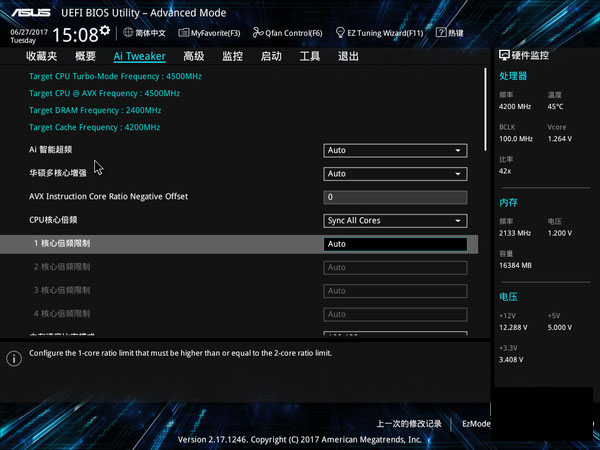Click the 华硕多核心增强 label
The width and height of the screenshot is (600, 450).
58,173
